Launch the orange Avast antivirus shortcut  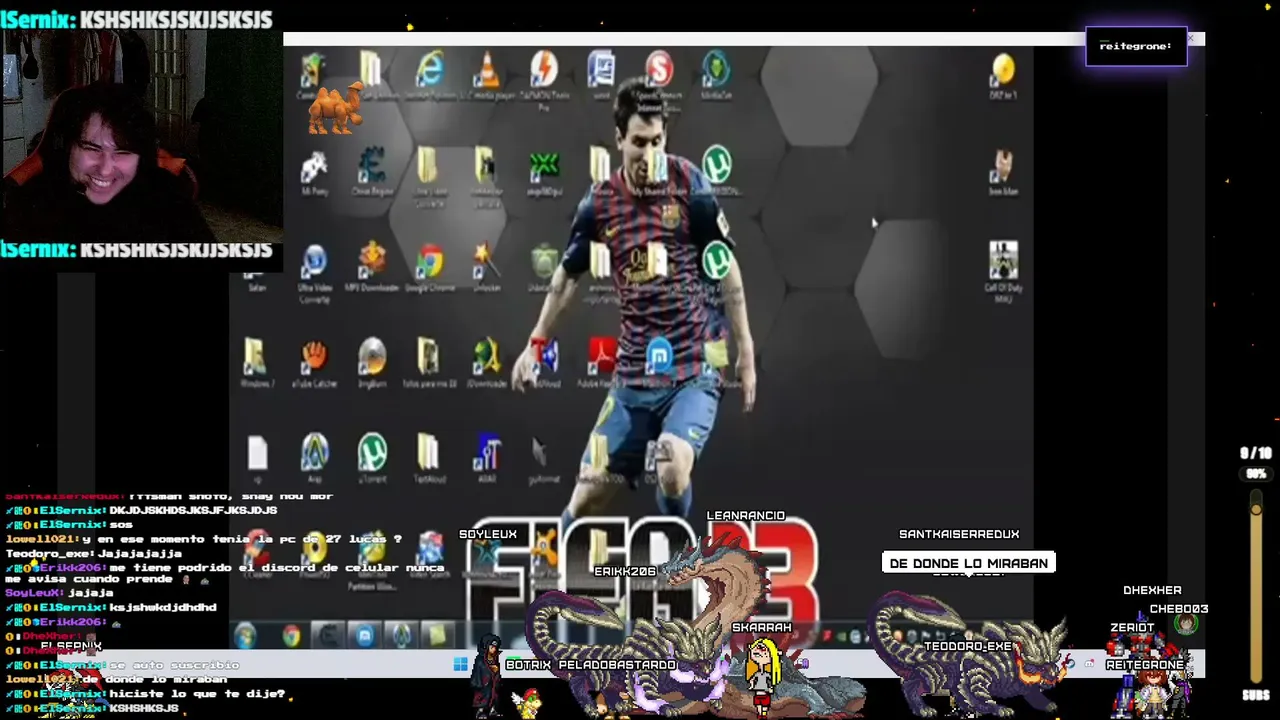(544, 548)
